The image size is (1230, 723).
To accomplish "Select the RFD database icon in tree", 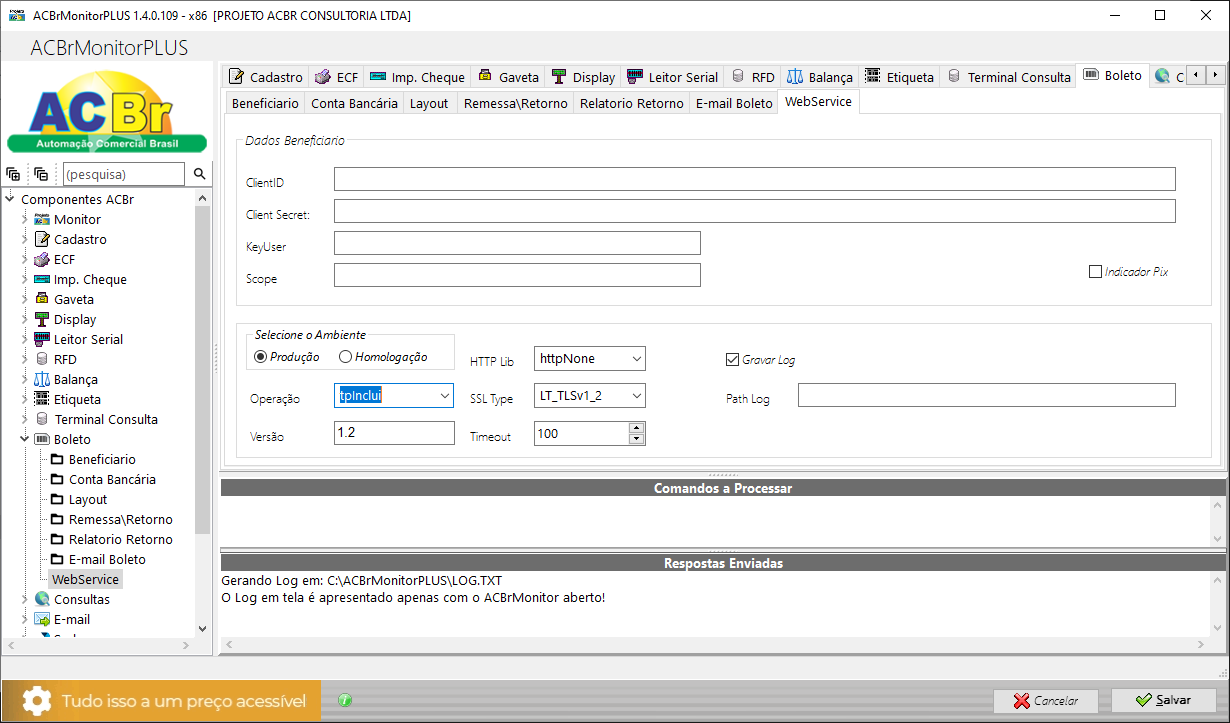I will 42,359.
